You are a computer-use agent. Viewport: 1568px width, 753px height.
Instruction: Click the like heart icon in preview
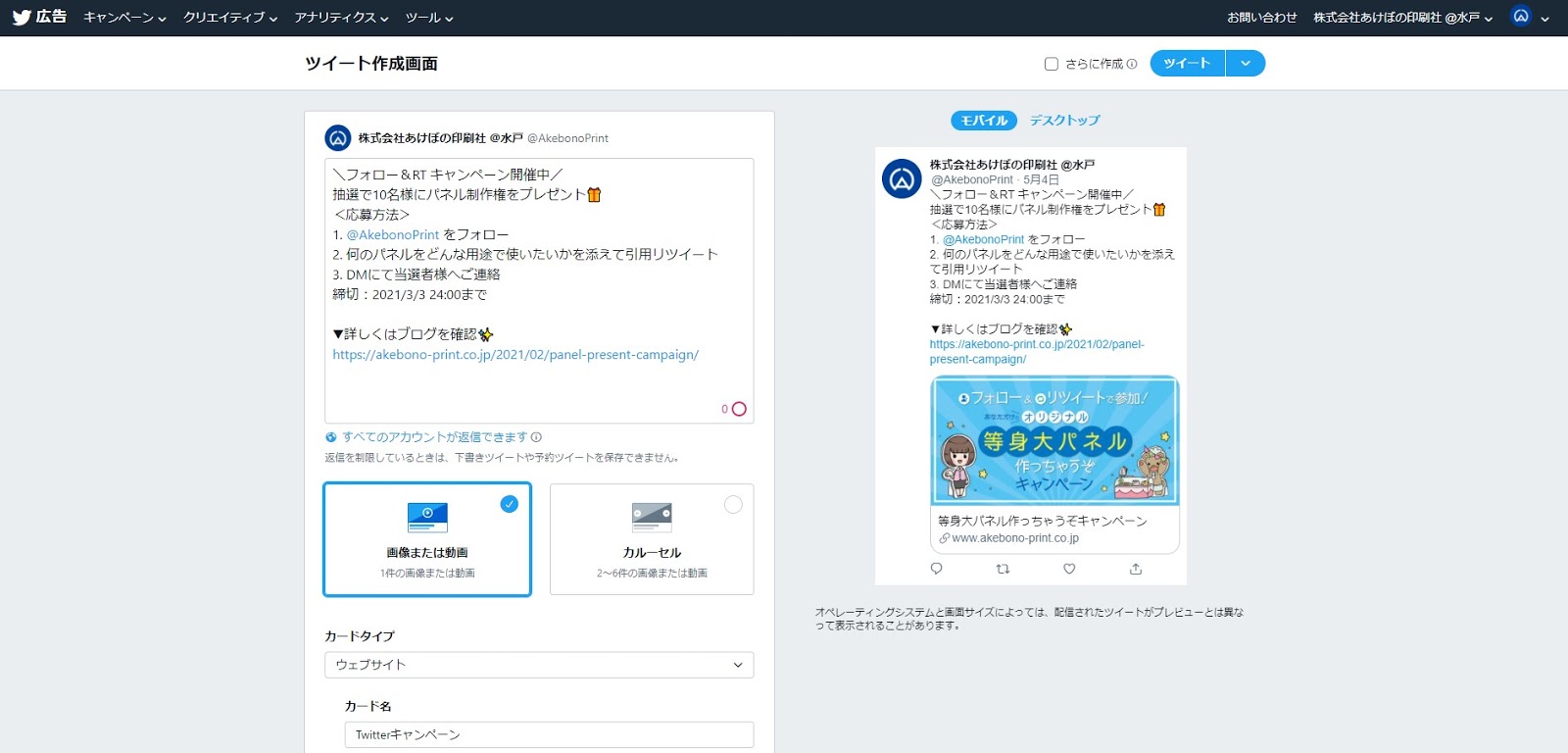click(1069, 569)
